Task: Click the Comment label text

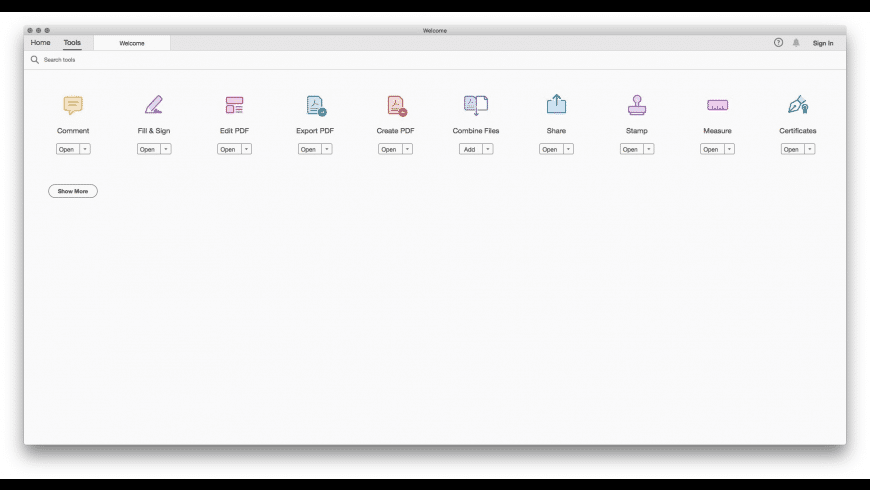Action: pyautogui.click(x=73, y=130)
